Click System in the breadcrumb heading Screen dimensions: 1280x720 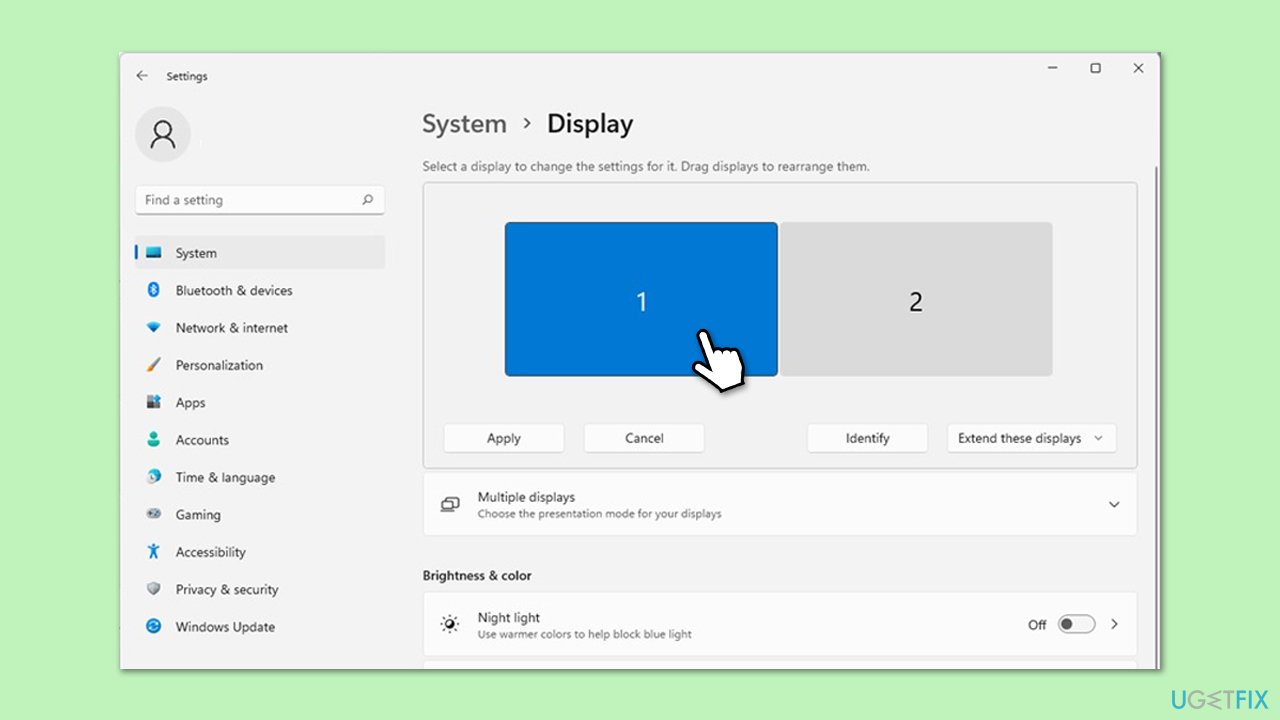(464, 124)
